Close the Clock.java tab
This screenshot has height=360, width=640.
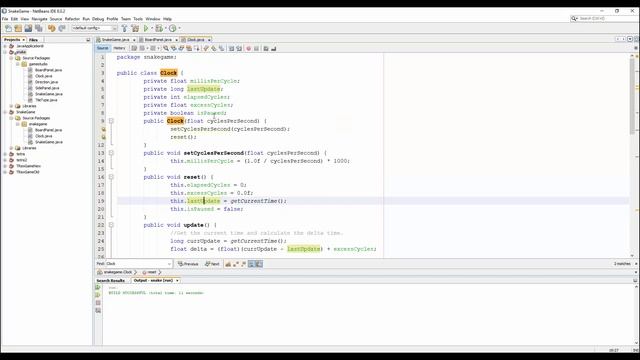click(209, 40)
